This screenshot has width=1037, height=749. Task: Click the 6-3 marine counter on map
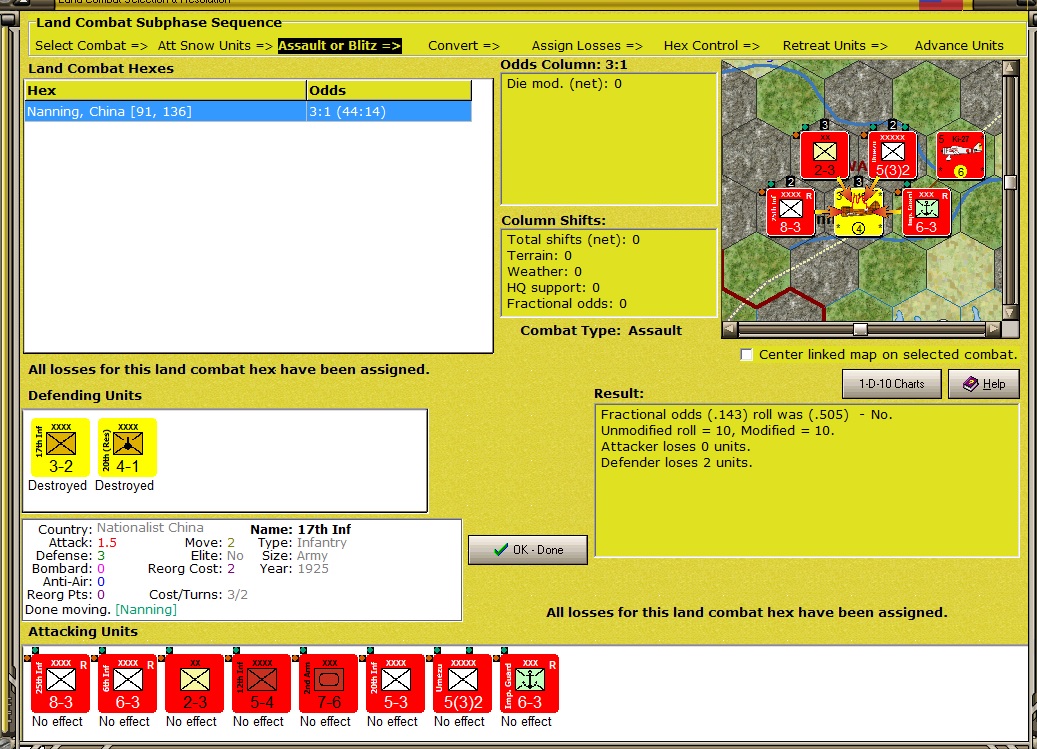pyautogui.click(x=927, y=212)
